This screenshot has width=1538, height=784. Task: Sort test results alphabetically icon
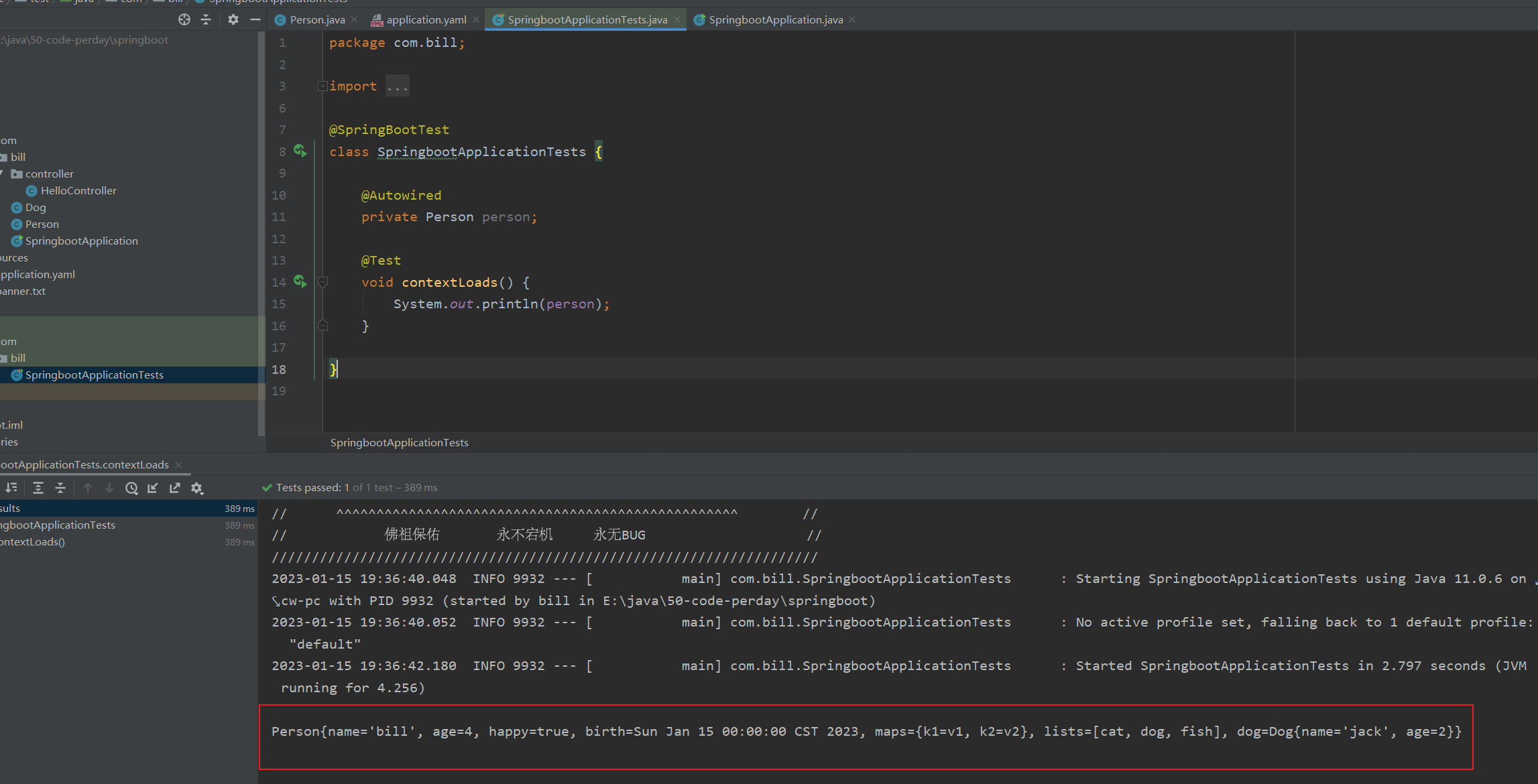pyautogui.click(x=11, y=488)
